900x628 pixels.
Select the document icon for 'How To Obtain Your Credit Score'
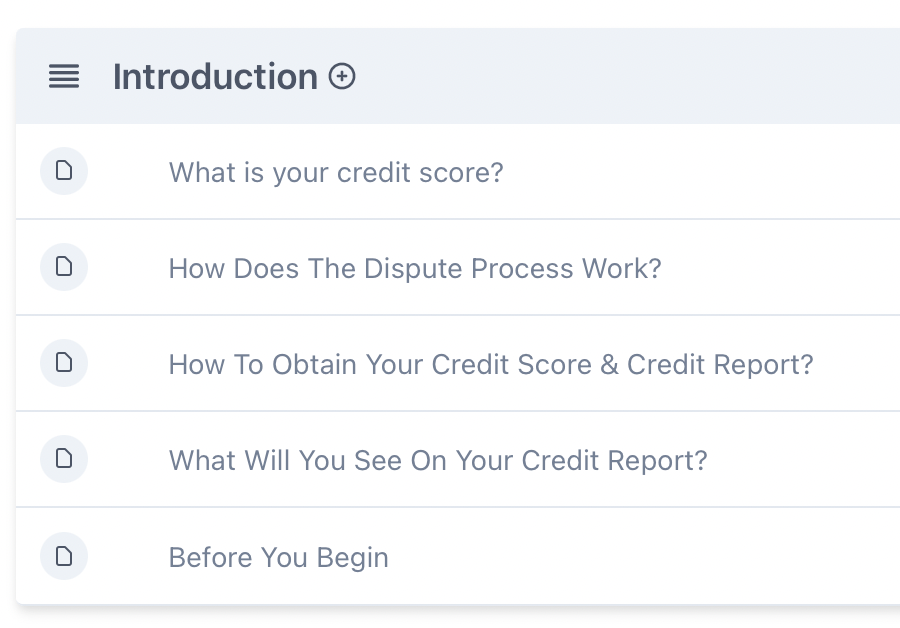coord(64,363)
